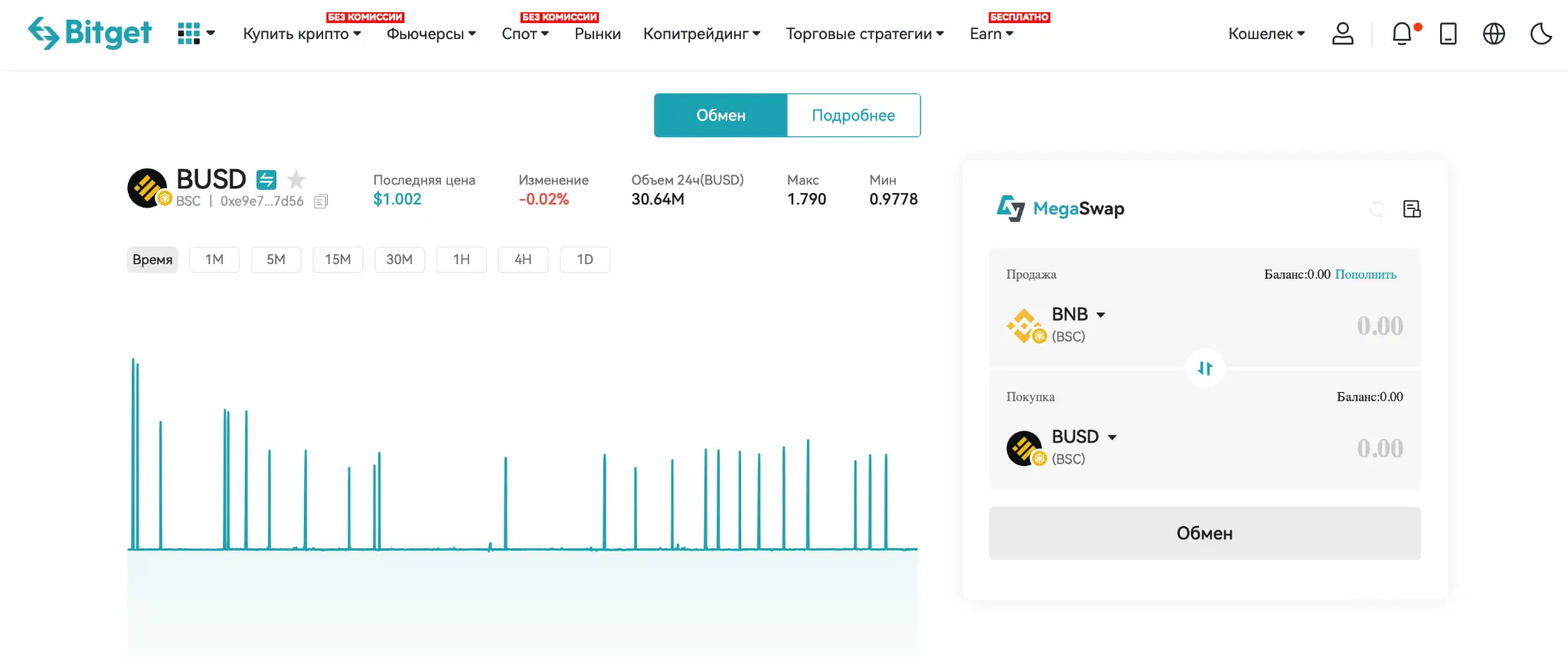The height and width of the screenshot is (657, 1568).
Task: Expand the Торговые стратегии menu
Action: (x=864, y=34)
